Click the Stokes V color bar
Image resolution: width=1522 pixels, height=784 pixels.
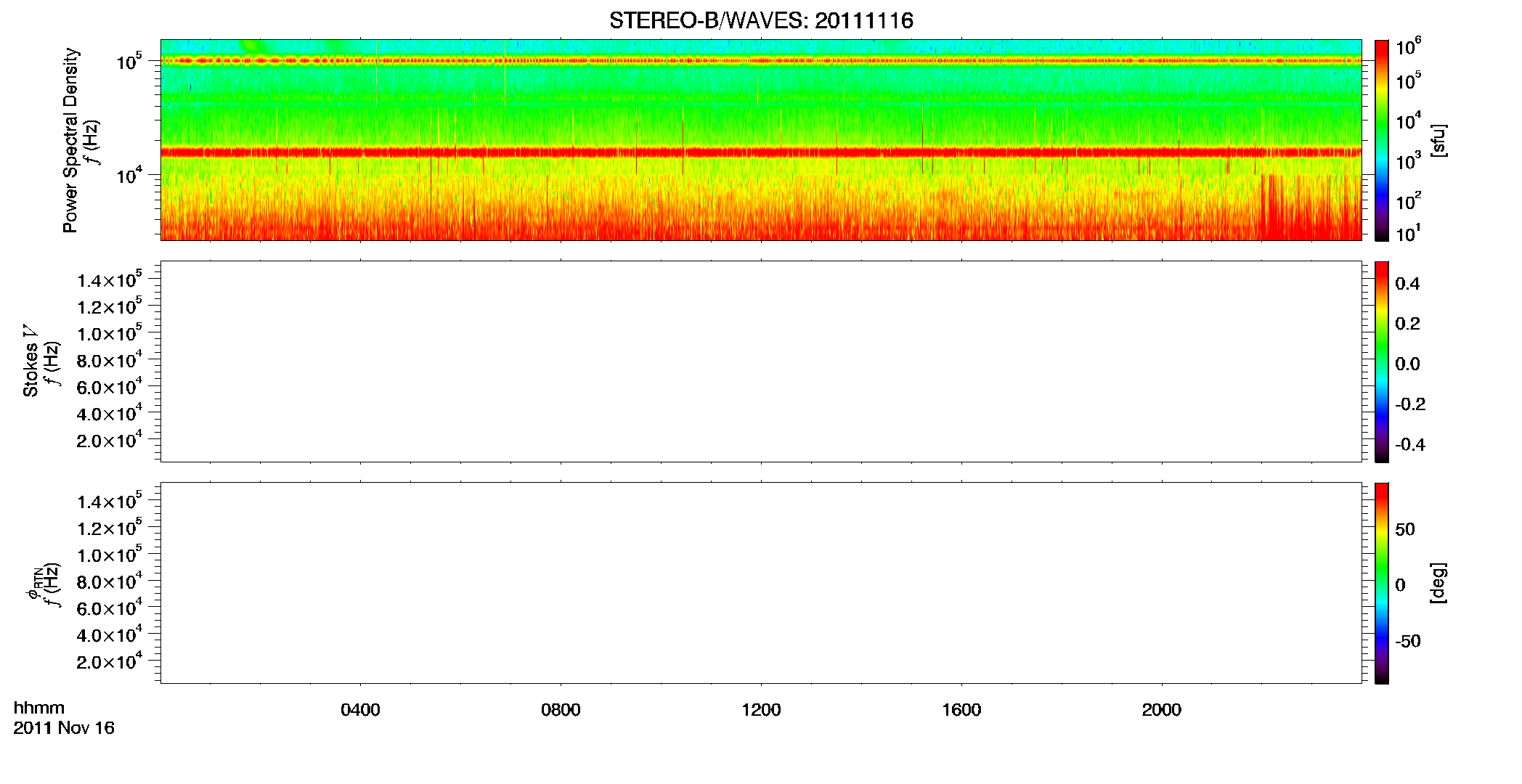1381,362
